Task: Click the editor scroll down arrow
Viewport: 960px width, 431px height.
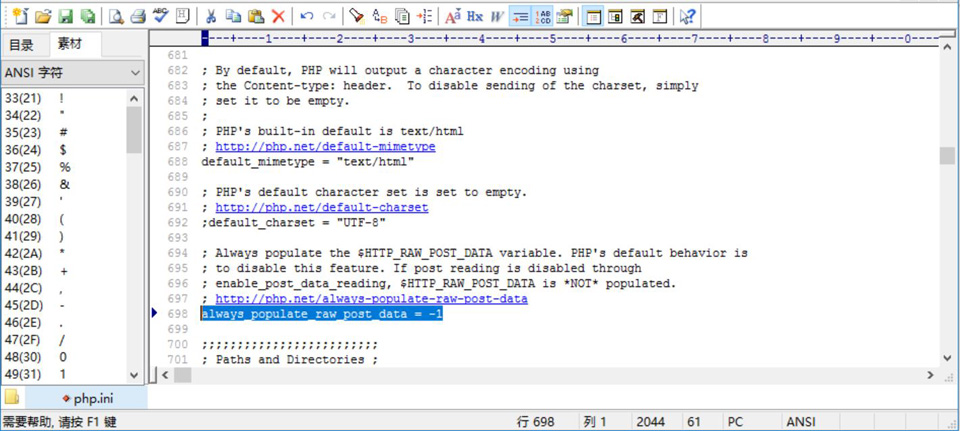Action: (947, 359)
